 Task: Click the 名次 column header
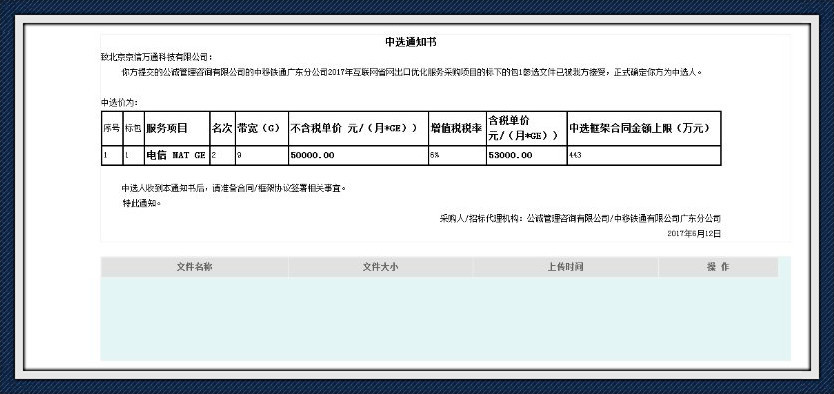coord(222,128)
